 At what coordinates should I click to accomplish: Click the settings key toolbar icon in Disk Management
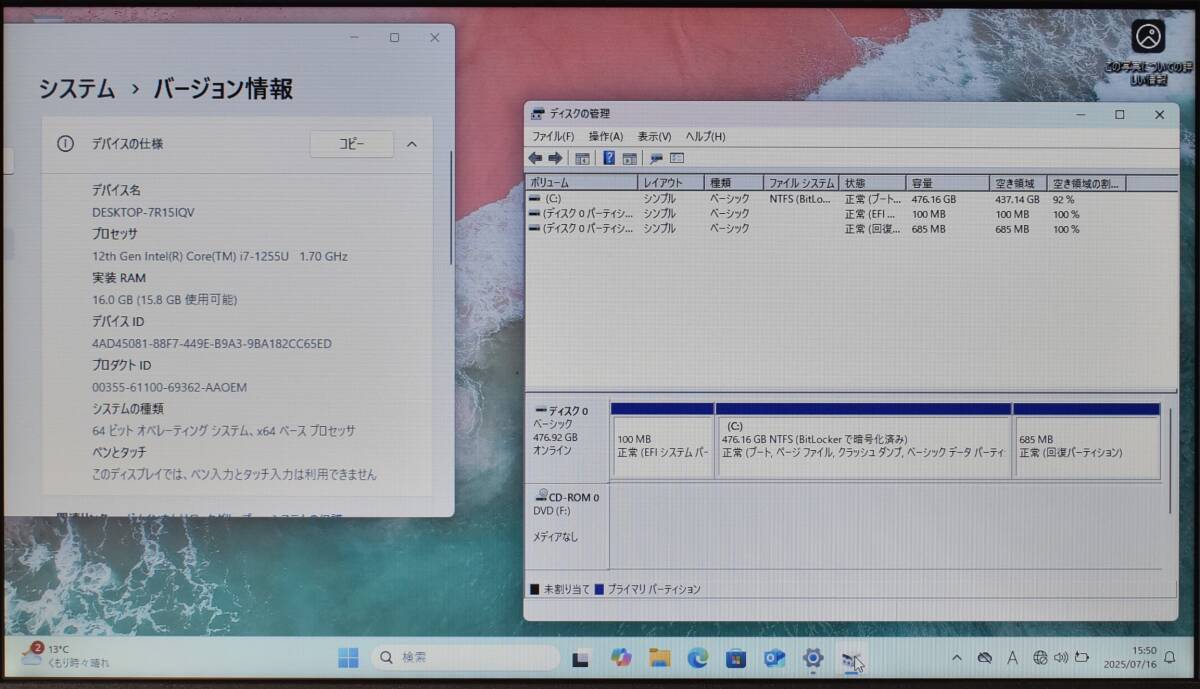pos(656,158)
